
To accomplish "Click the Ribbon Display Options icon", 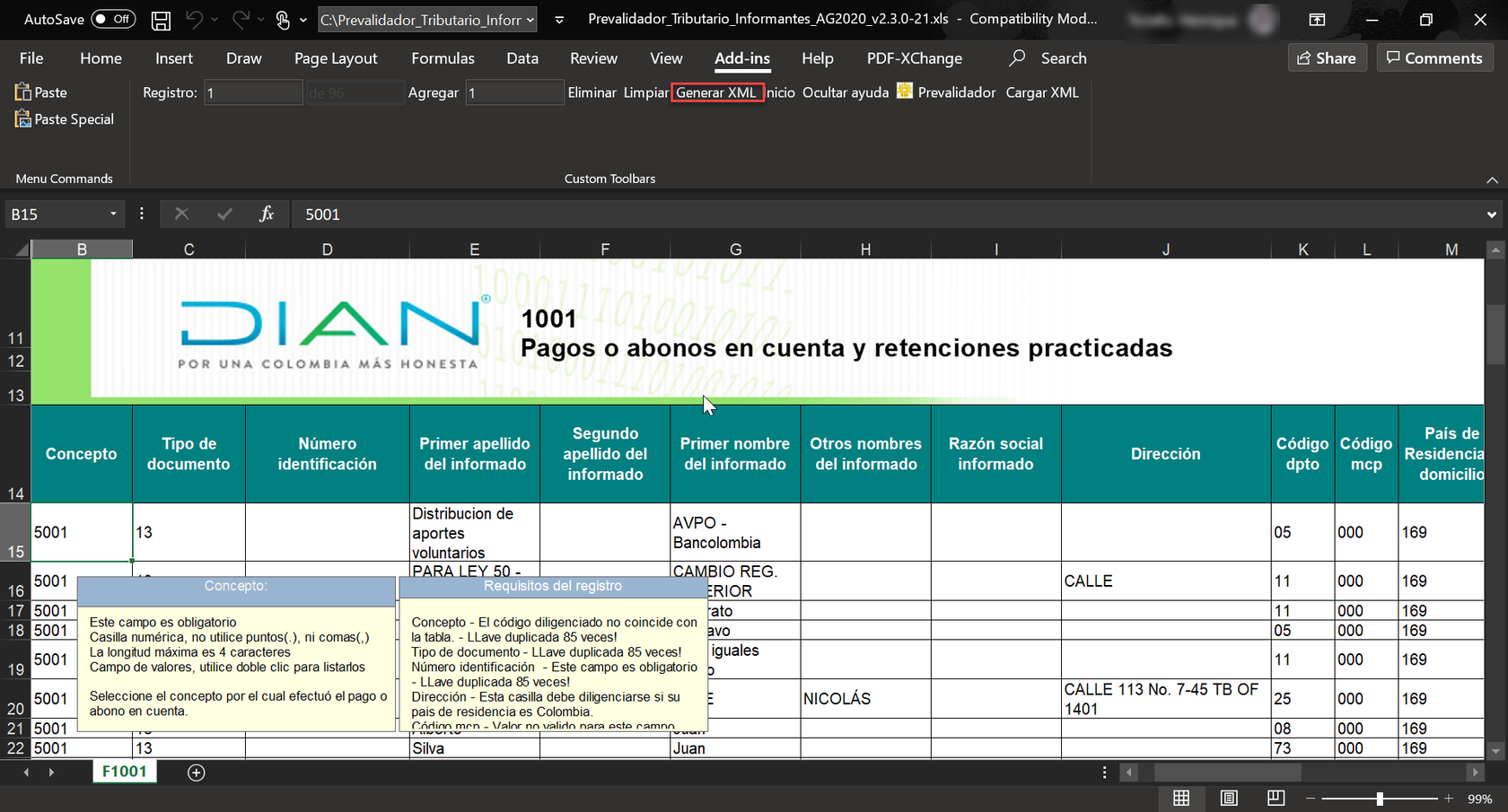I will 1317,19.
